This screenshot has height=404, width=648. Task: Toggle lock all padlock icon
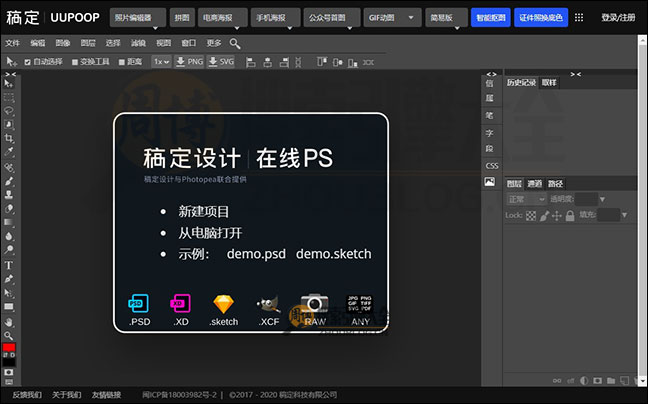point(570,216)
